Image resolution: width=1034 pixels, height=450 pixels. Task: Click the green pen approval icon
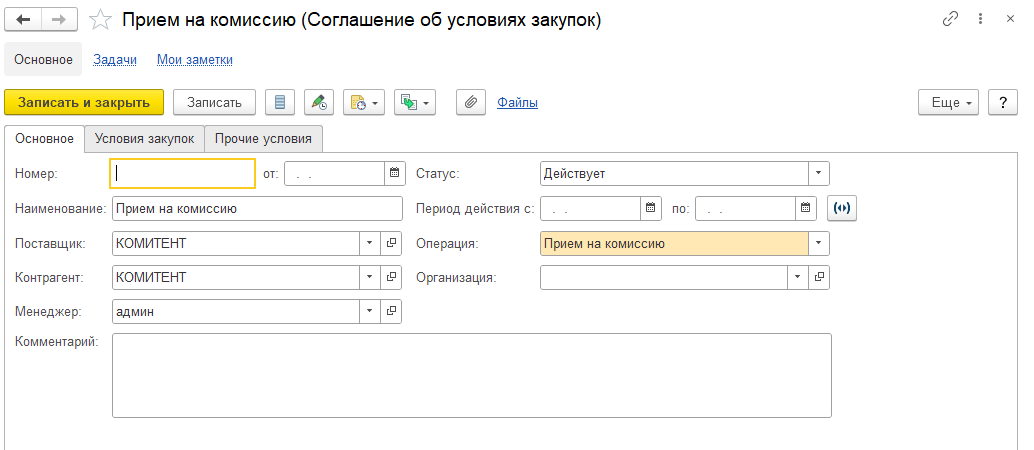[x=318, y=102]
